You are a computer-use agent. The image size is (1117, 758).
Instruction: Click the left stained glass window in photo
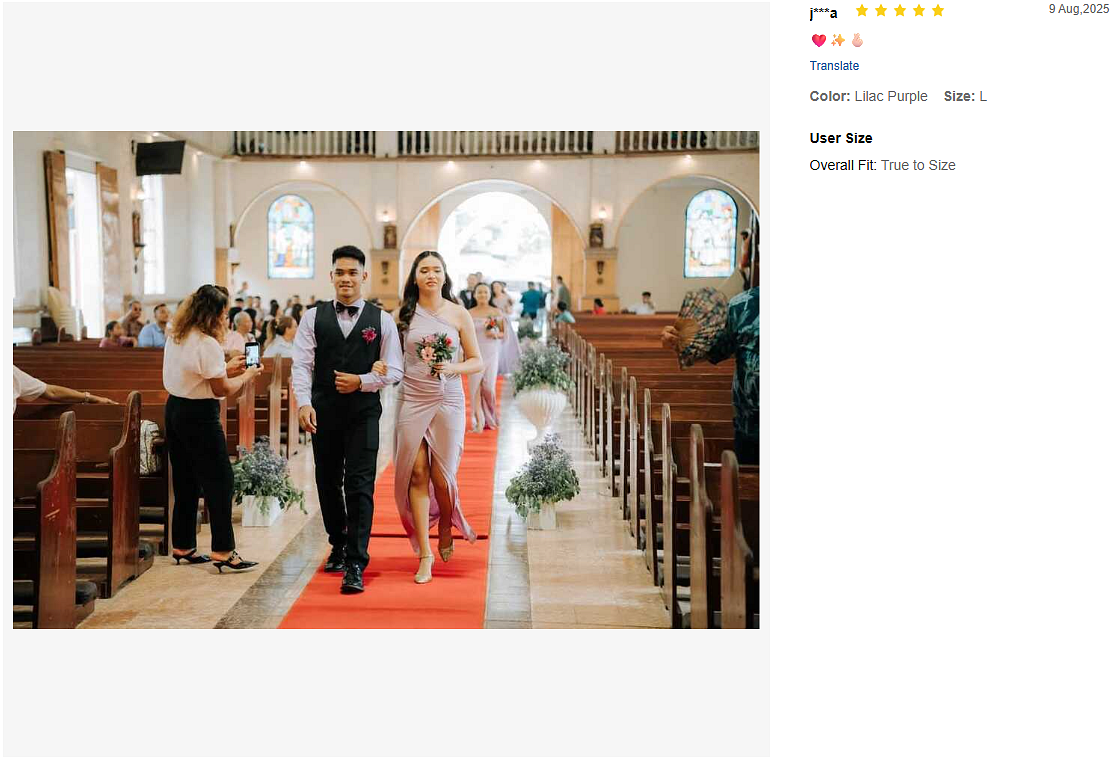click(x=290, y=236)
